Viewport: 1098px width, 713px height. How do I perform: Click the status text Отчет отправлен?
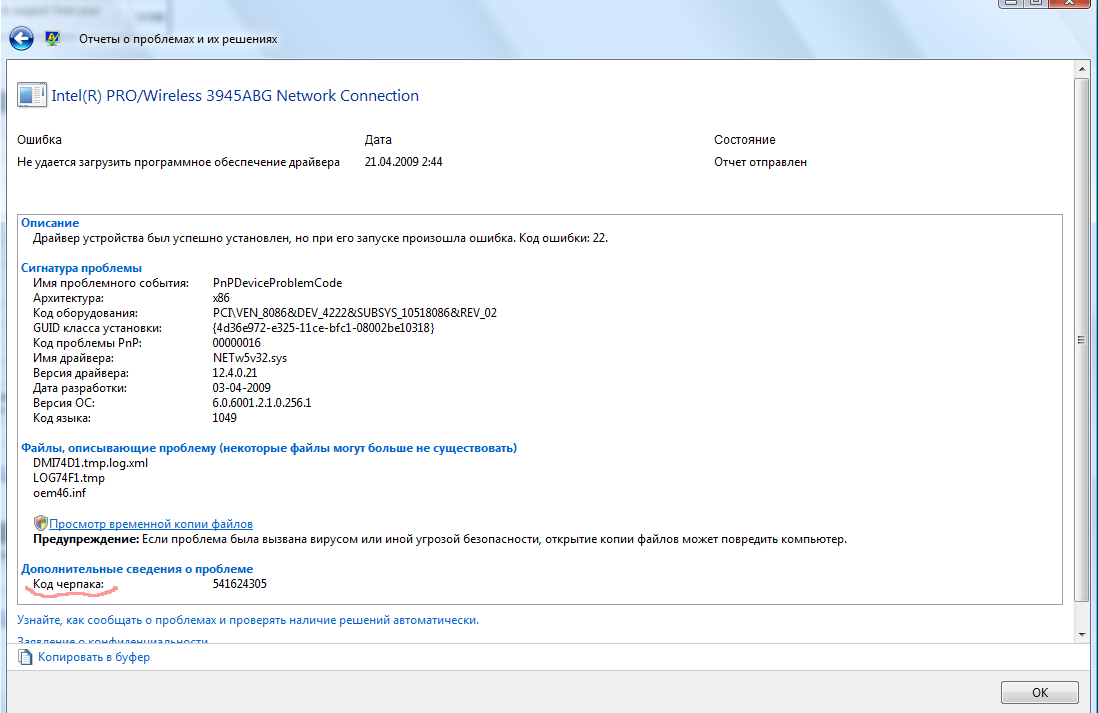760,162
